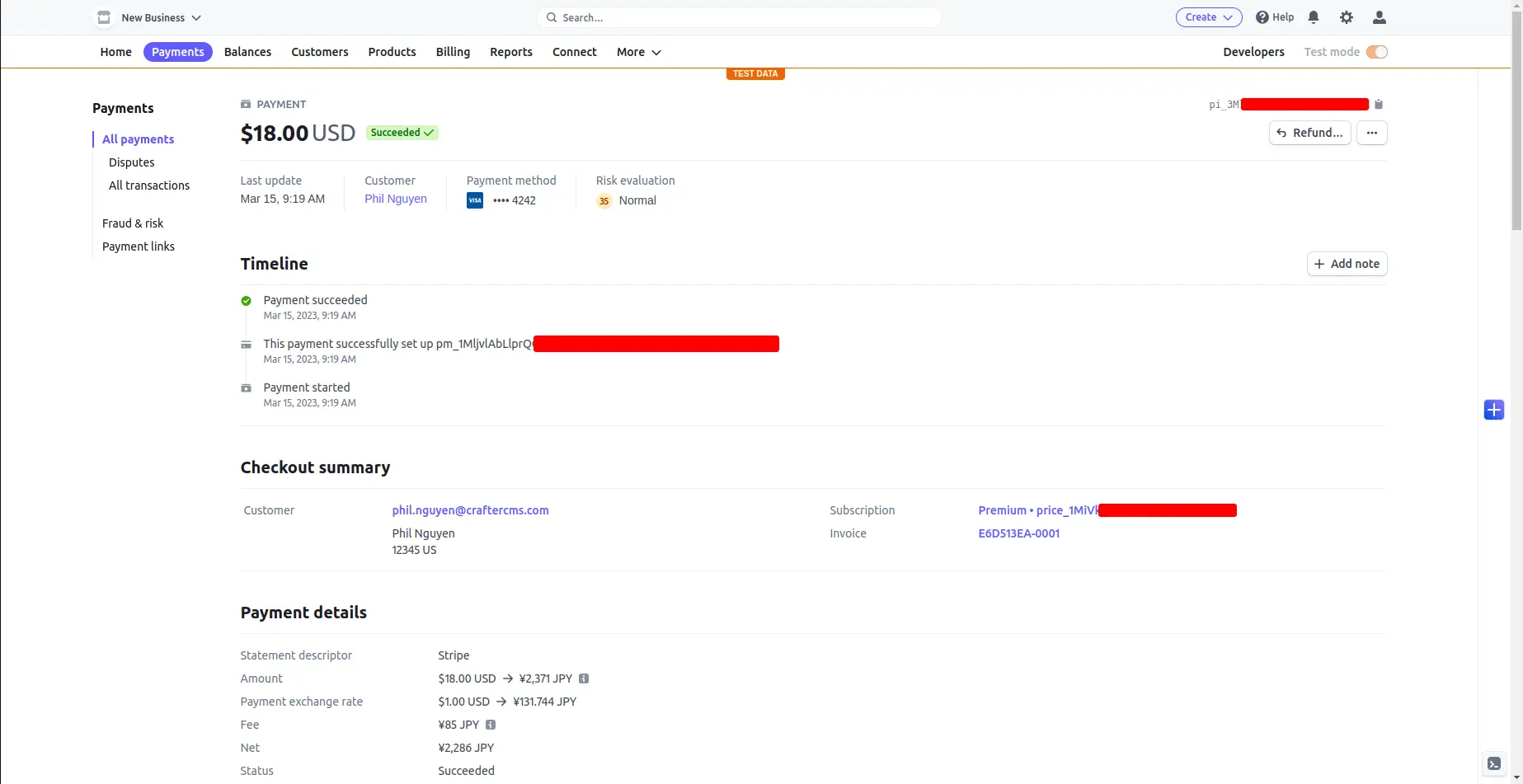
Task: Open the three-dot more actions menu
Action: 1371,133
